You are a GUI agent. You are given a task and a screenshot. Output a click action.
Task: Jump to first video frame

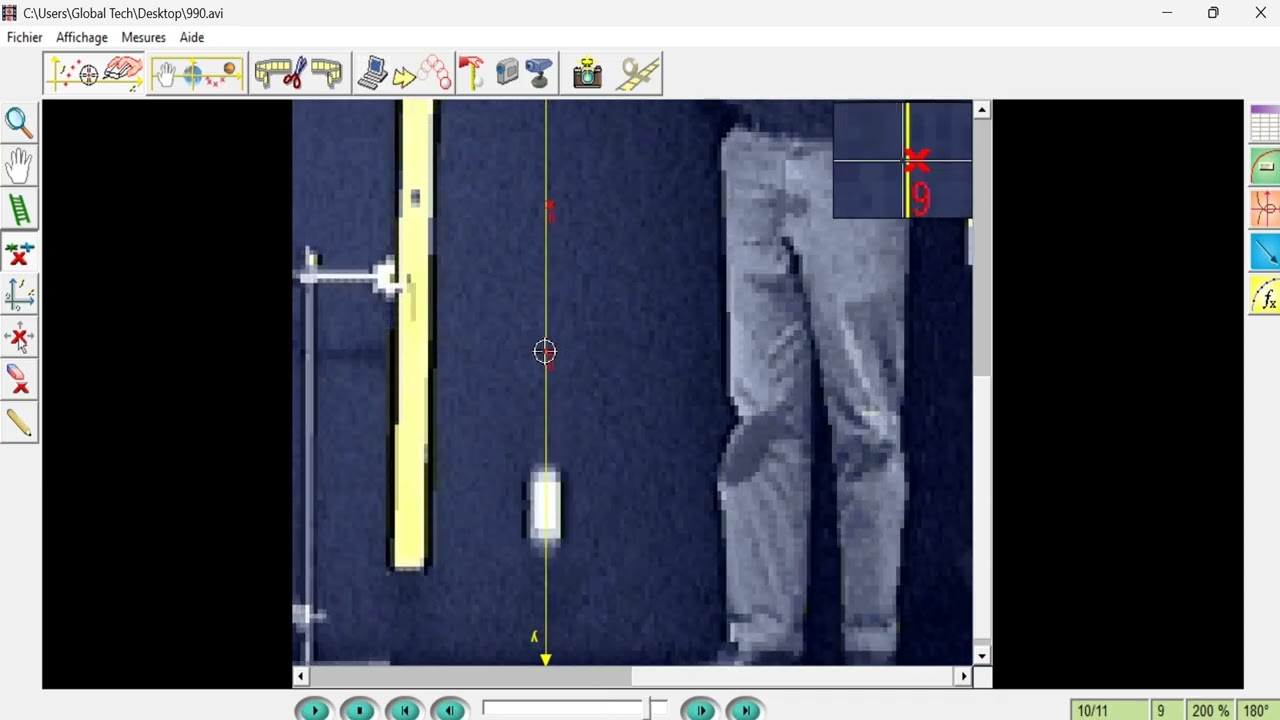pyautogui.click(x=404, y=710)
